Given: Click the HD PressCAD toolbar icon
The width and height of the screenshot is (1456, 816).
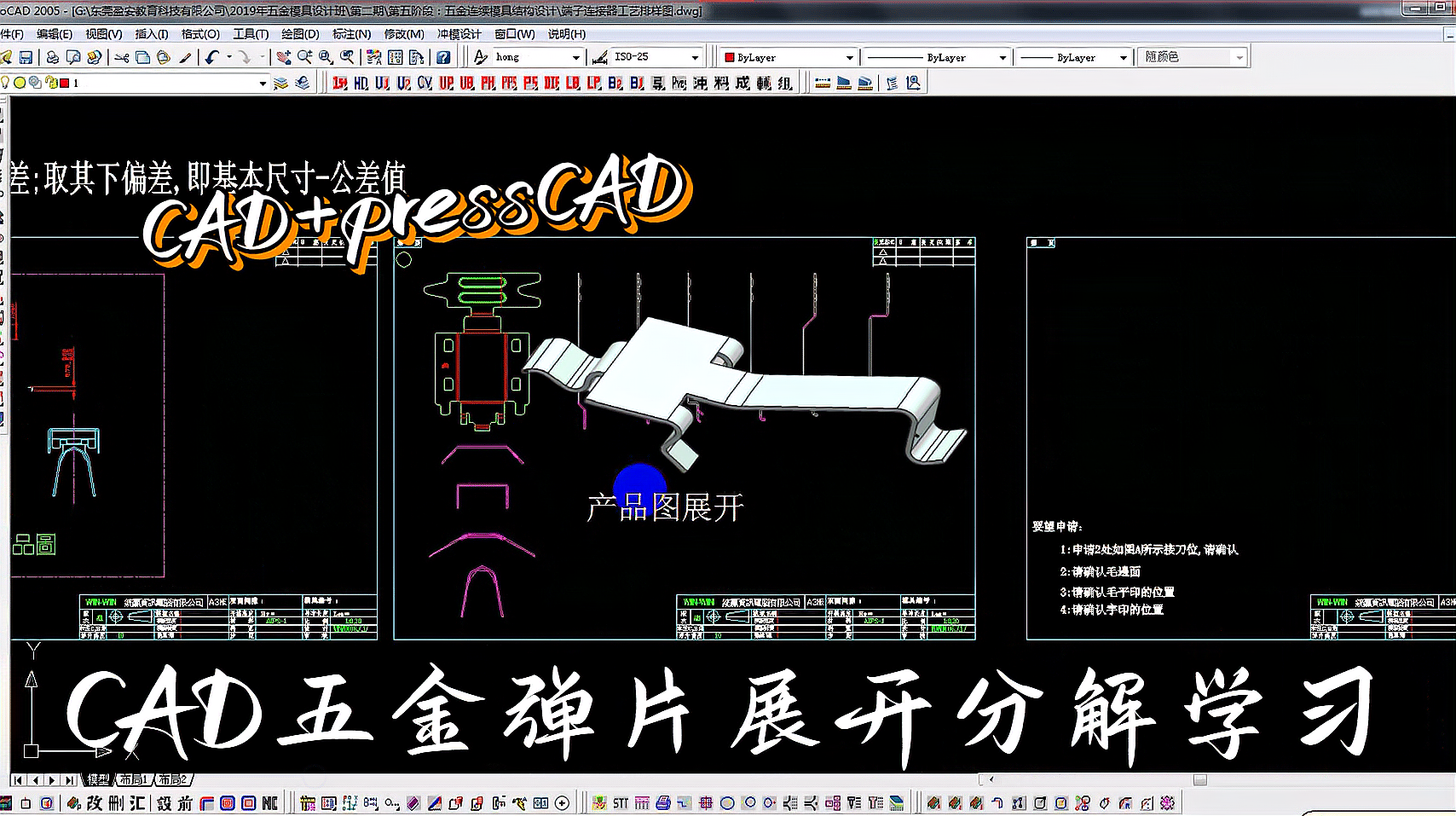Looking at the screenshot, I should point(361,83).
